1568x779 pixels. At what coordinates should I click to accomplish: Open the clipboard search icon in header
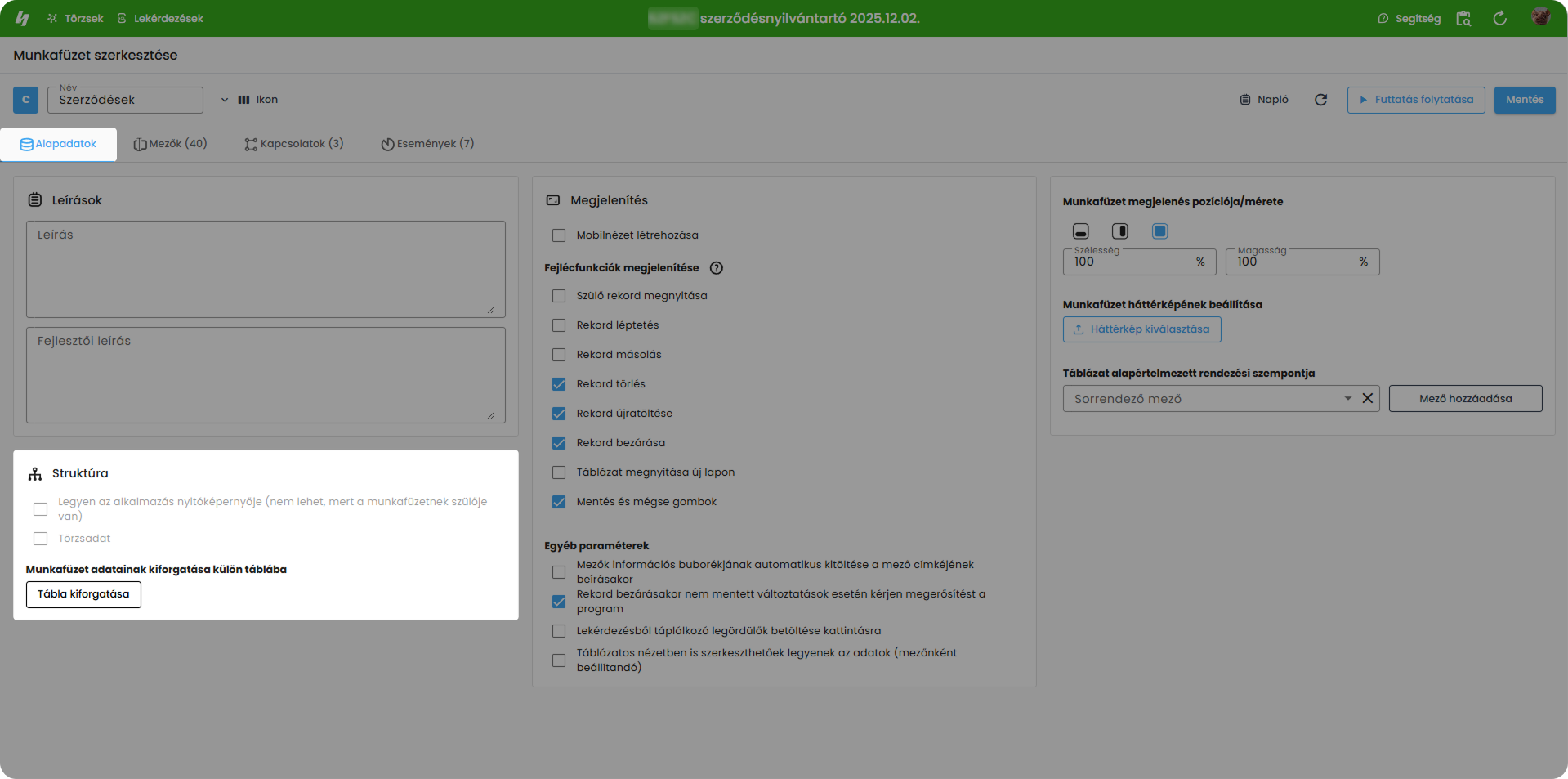1463,18
